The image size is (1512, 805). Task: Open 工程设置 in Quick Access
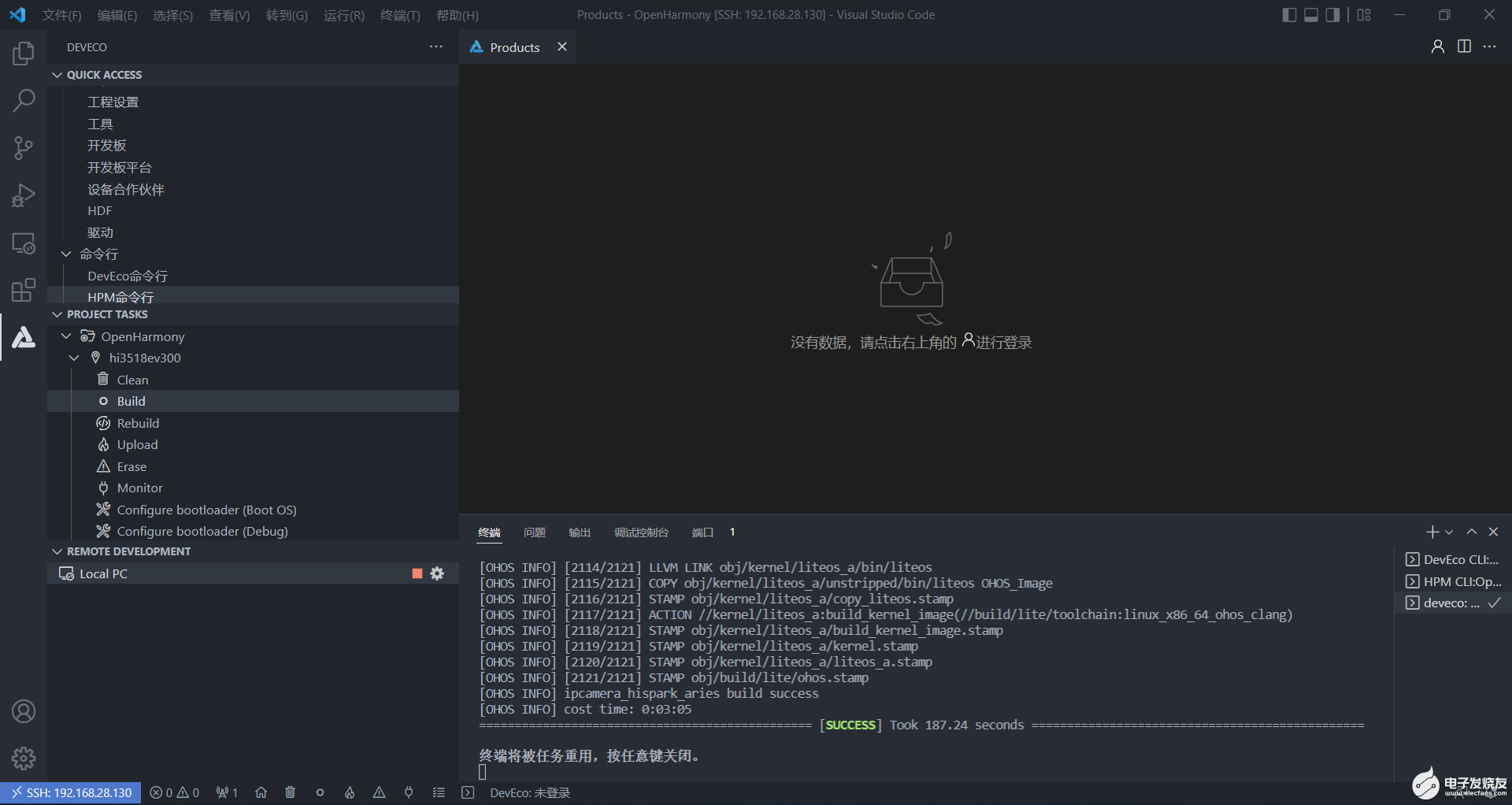pos(253,102)
